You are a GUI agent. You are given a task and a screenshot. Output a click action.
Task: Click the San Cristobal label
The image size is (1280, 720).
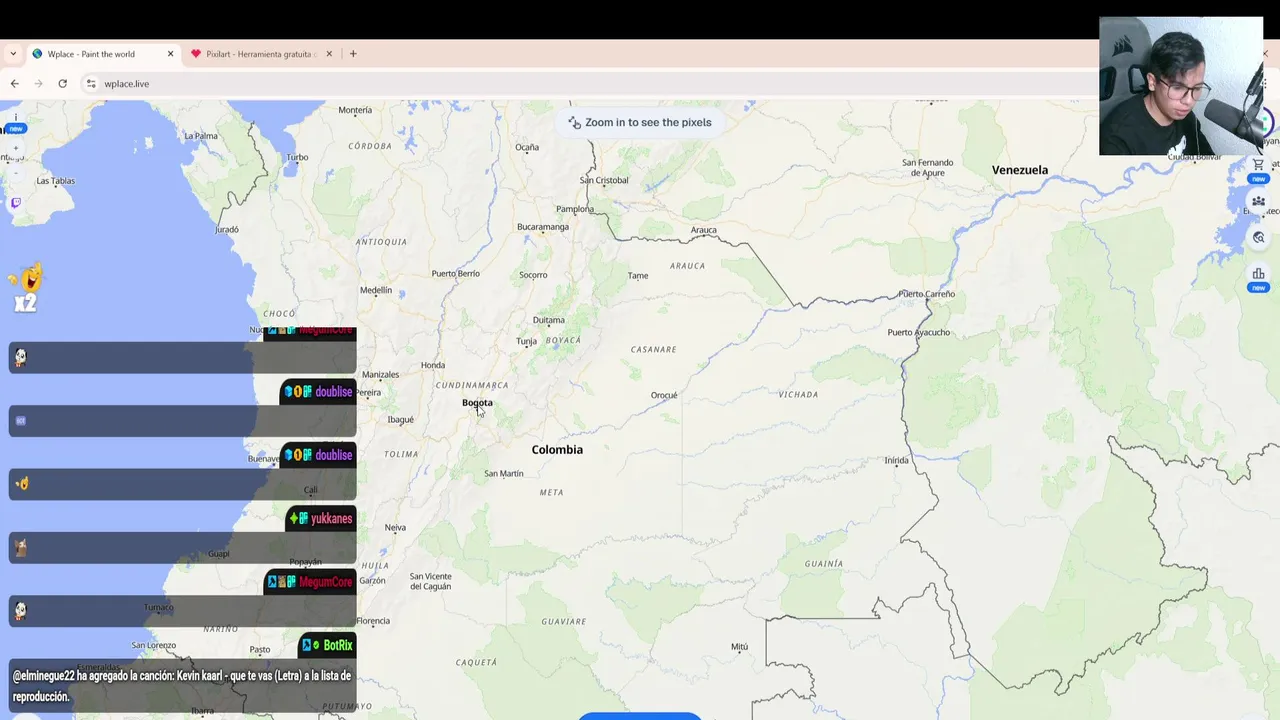[x=604, y=181]
